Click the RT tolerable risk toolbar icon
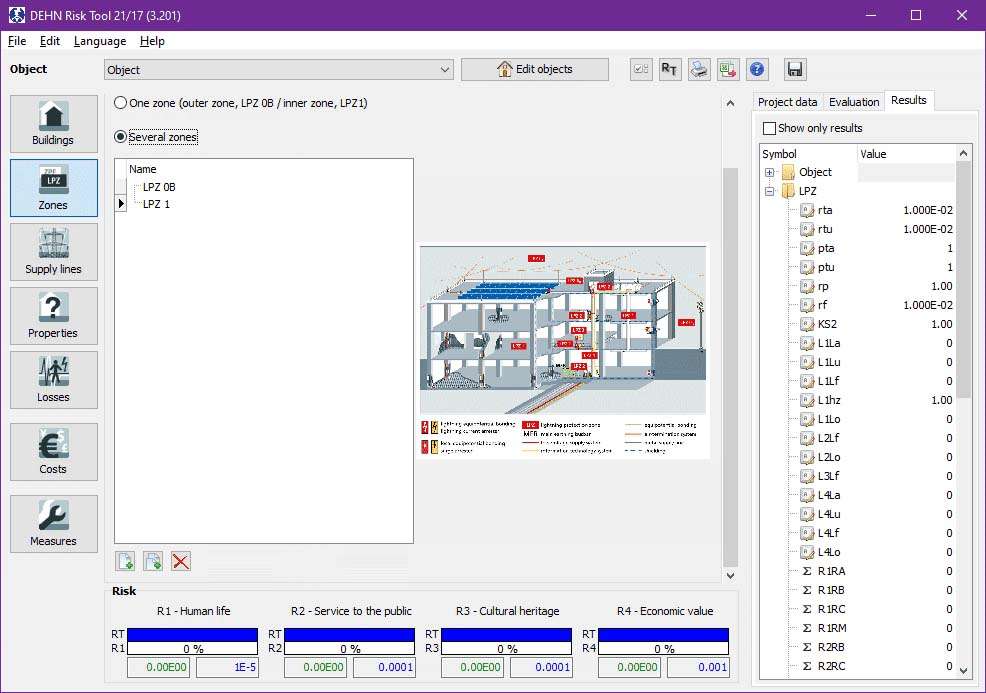This screenshot has height=693, width=986. (x=670, y=69)
